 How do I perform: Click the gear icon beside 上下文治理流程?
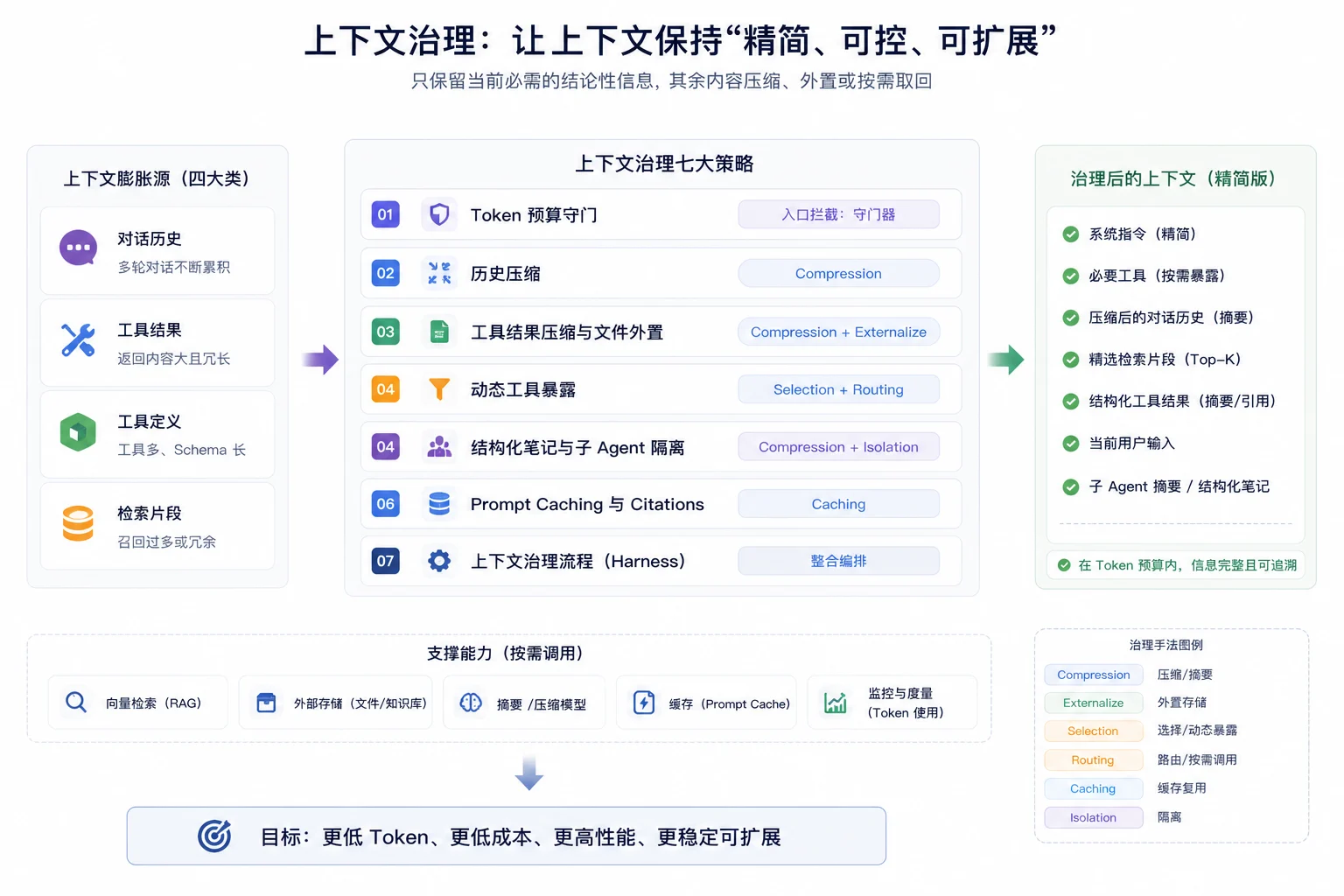(439, 561)
